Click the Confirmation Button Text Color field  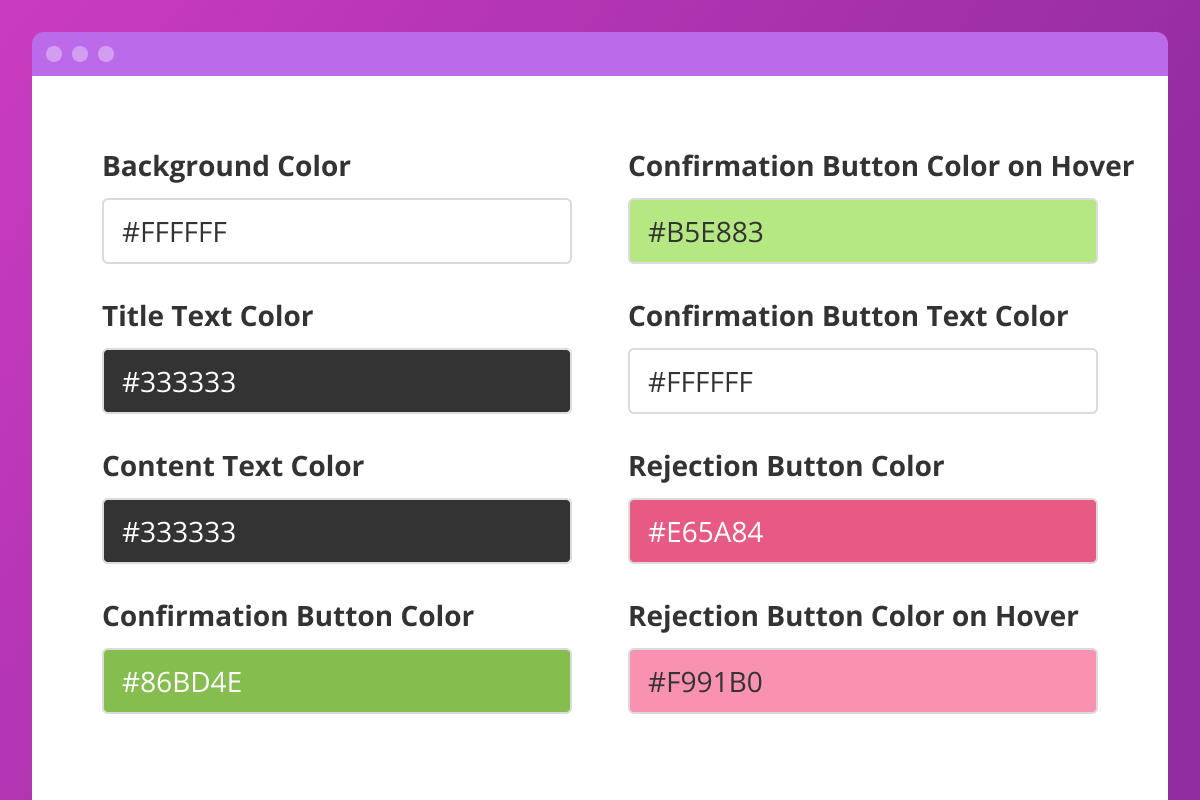coord(863,381)
